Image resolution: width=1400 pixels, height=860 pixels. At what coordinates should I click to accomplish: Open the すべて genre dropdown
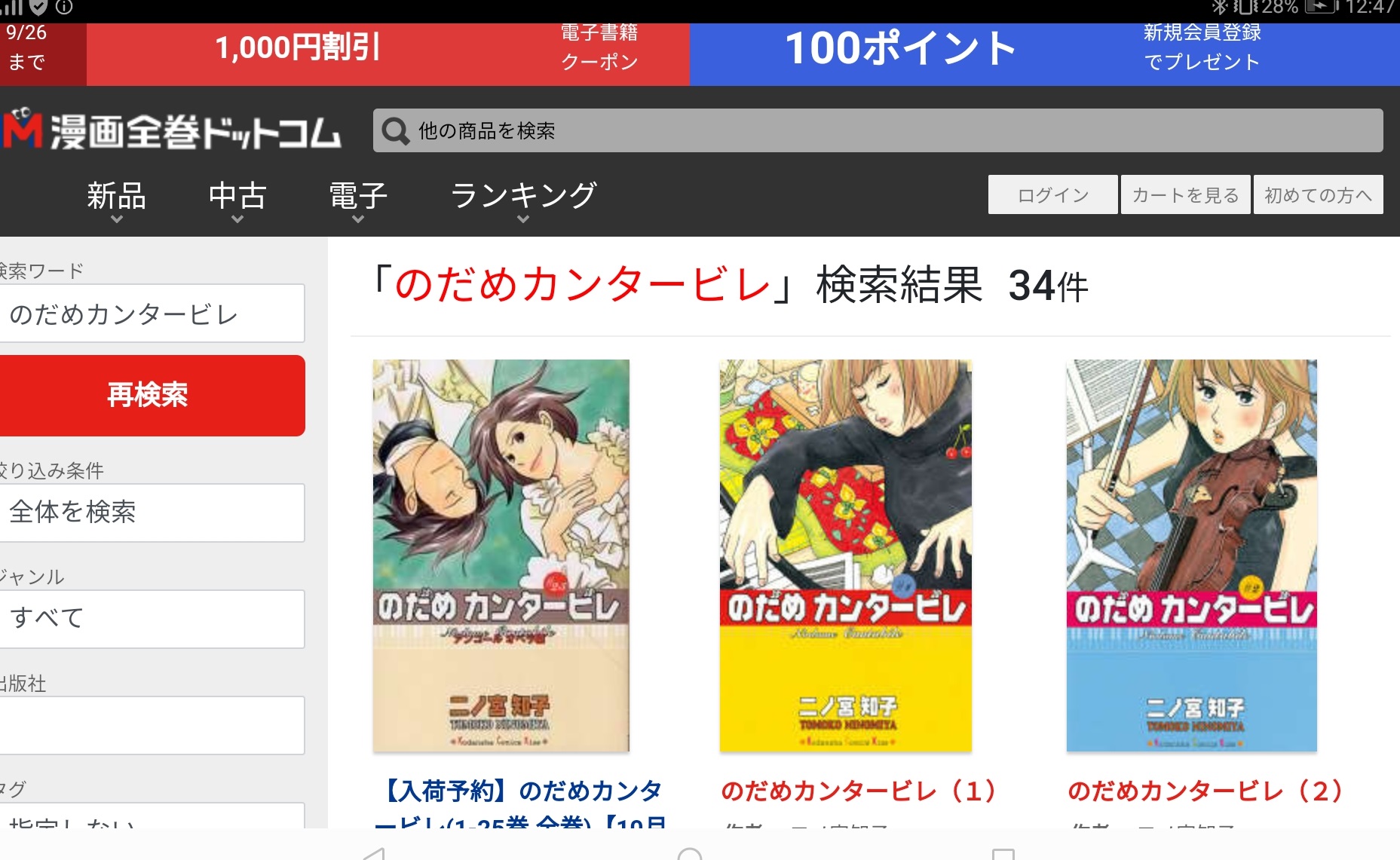point(151,619)
